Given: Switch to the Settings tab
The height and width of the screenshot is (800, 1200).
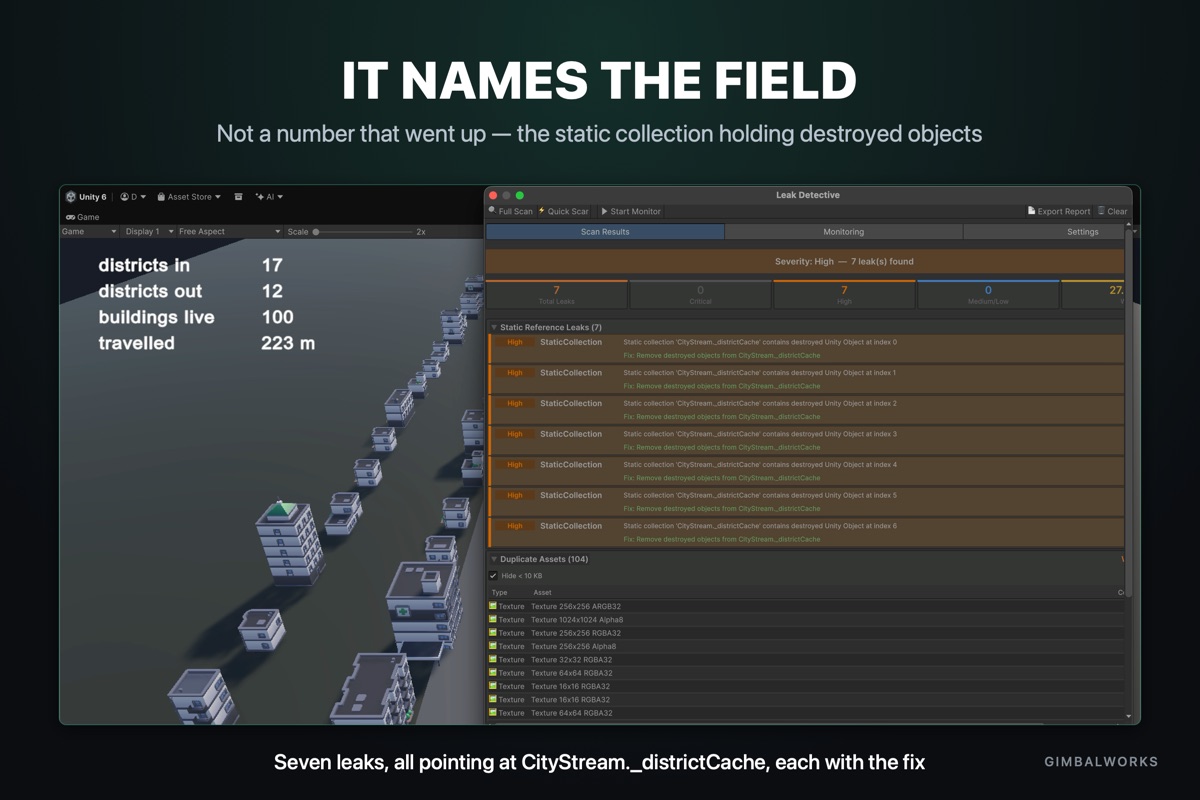Looking at the screenshot, I should 1044,231.
